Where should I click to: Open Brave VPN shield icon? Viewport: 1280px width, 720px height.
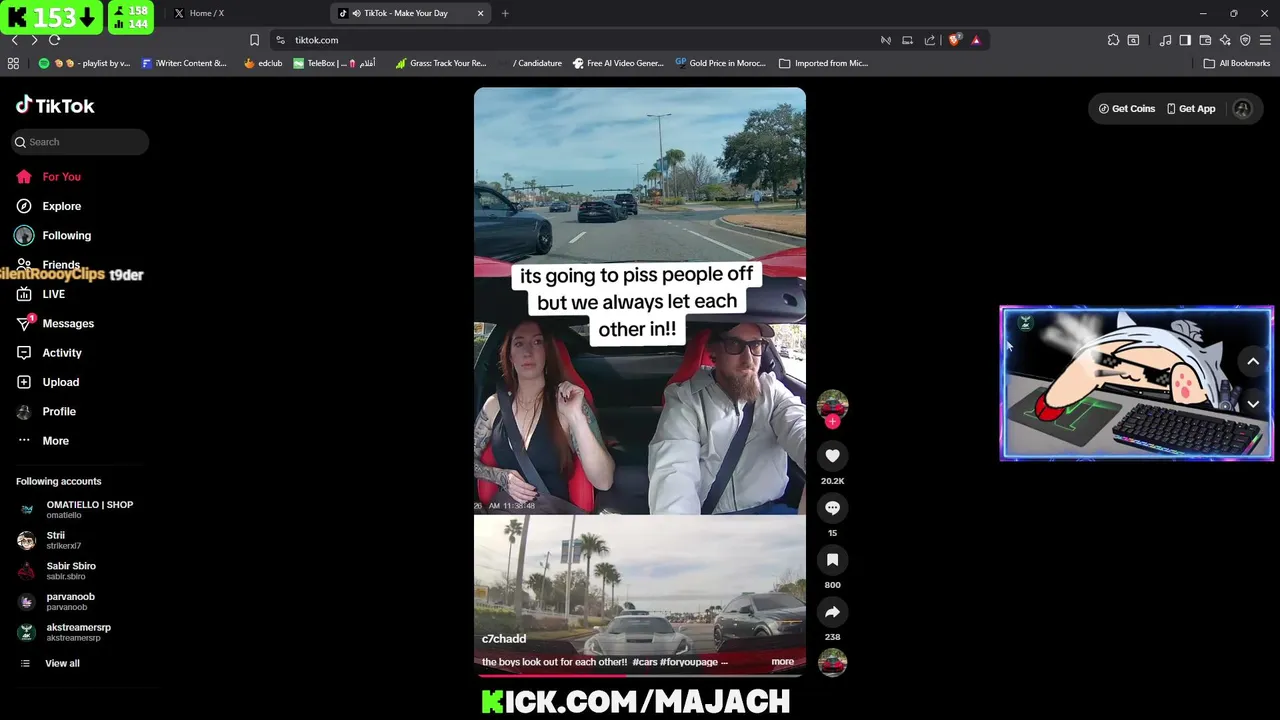tap(1245, 40)
